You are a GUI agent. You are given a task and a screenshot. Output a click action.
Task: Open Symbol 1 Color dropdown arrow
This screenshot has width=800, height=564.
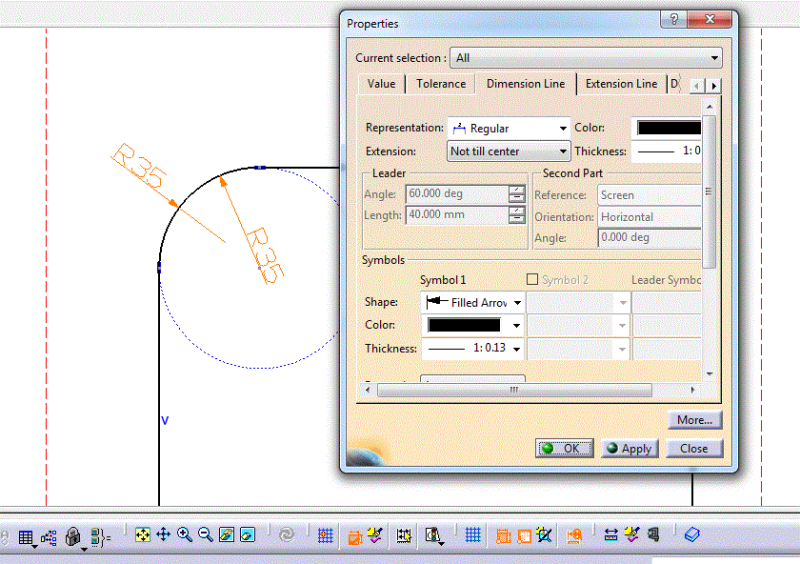516,325
